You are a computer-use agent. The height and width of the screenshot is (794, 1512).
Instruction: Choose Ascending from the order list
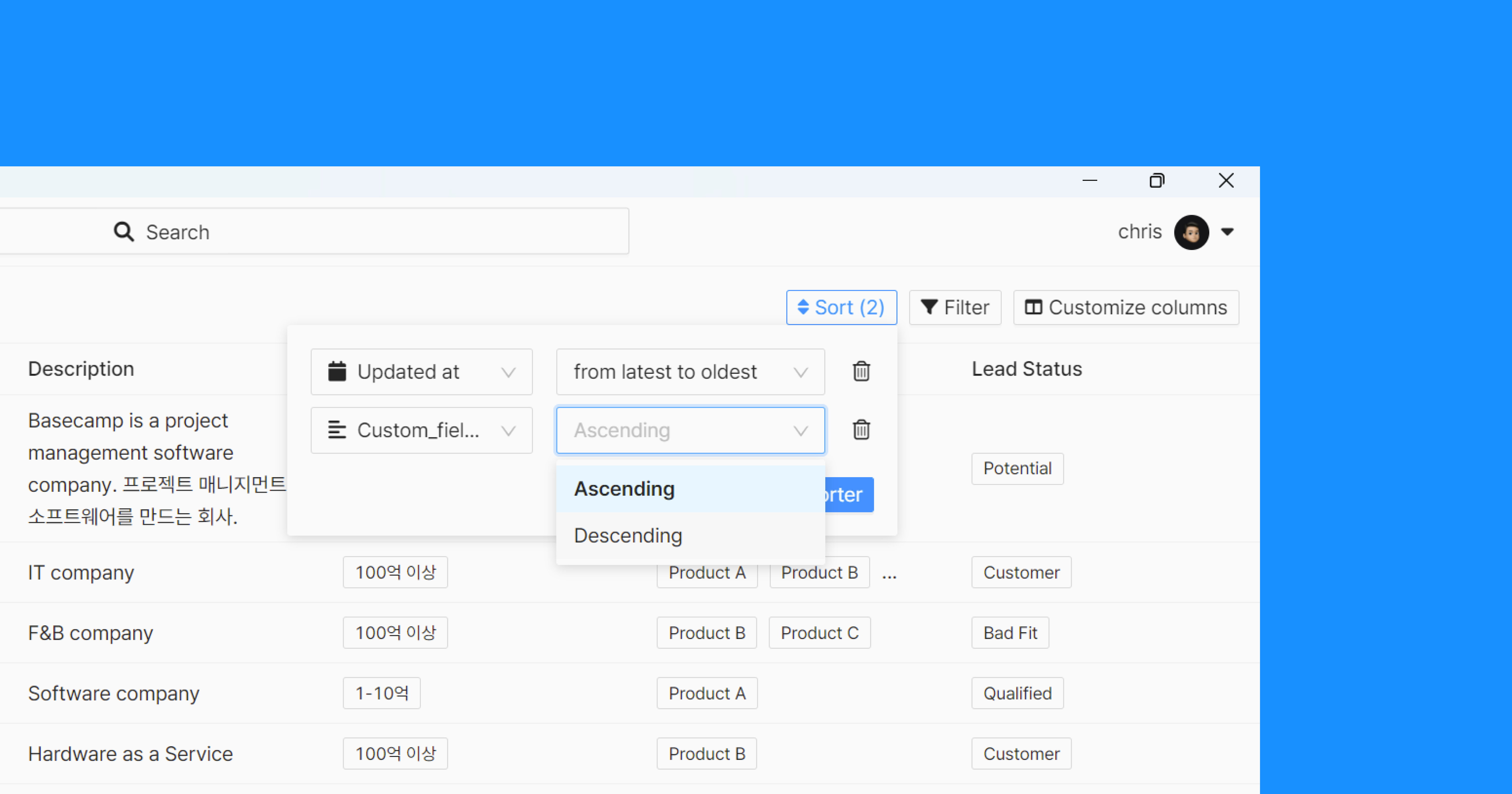[x=690, y=488]
